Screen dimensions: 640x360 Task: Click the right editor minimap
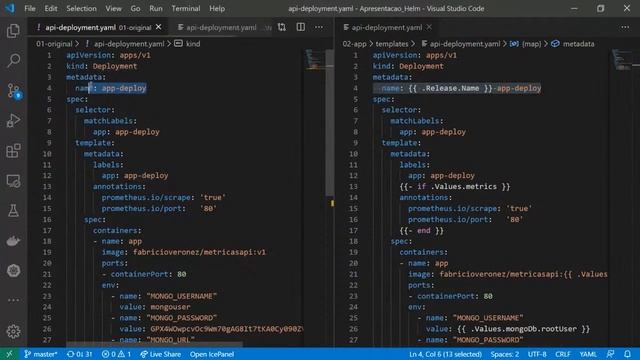[622, 59]
